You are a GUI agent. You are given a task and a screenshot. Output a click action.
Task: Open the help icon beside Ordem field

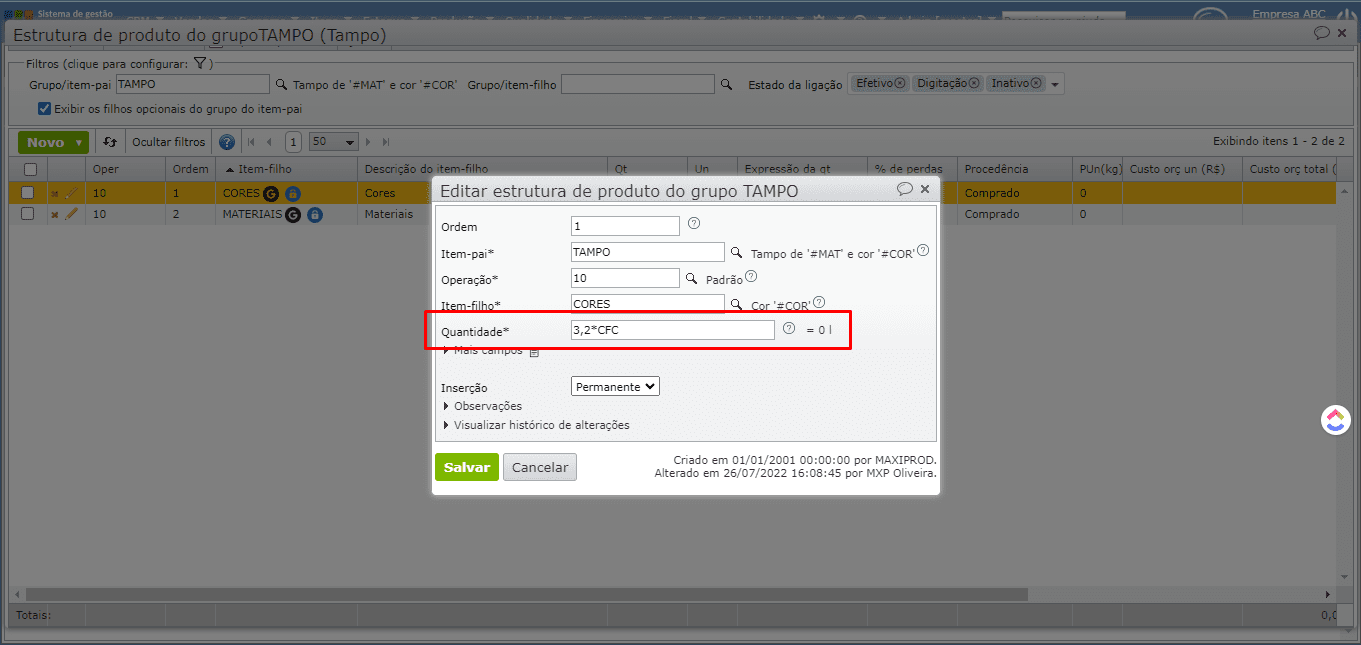(694, 224)
